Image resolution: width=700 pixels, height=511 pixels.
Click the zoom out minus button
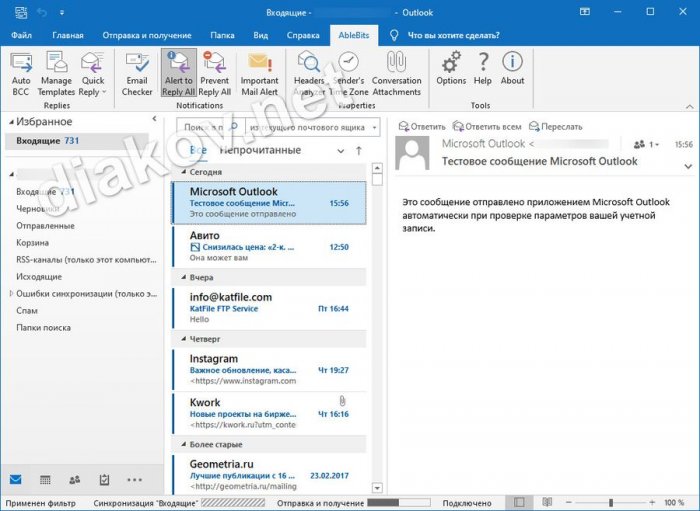click(569, 503)
